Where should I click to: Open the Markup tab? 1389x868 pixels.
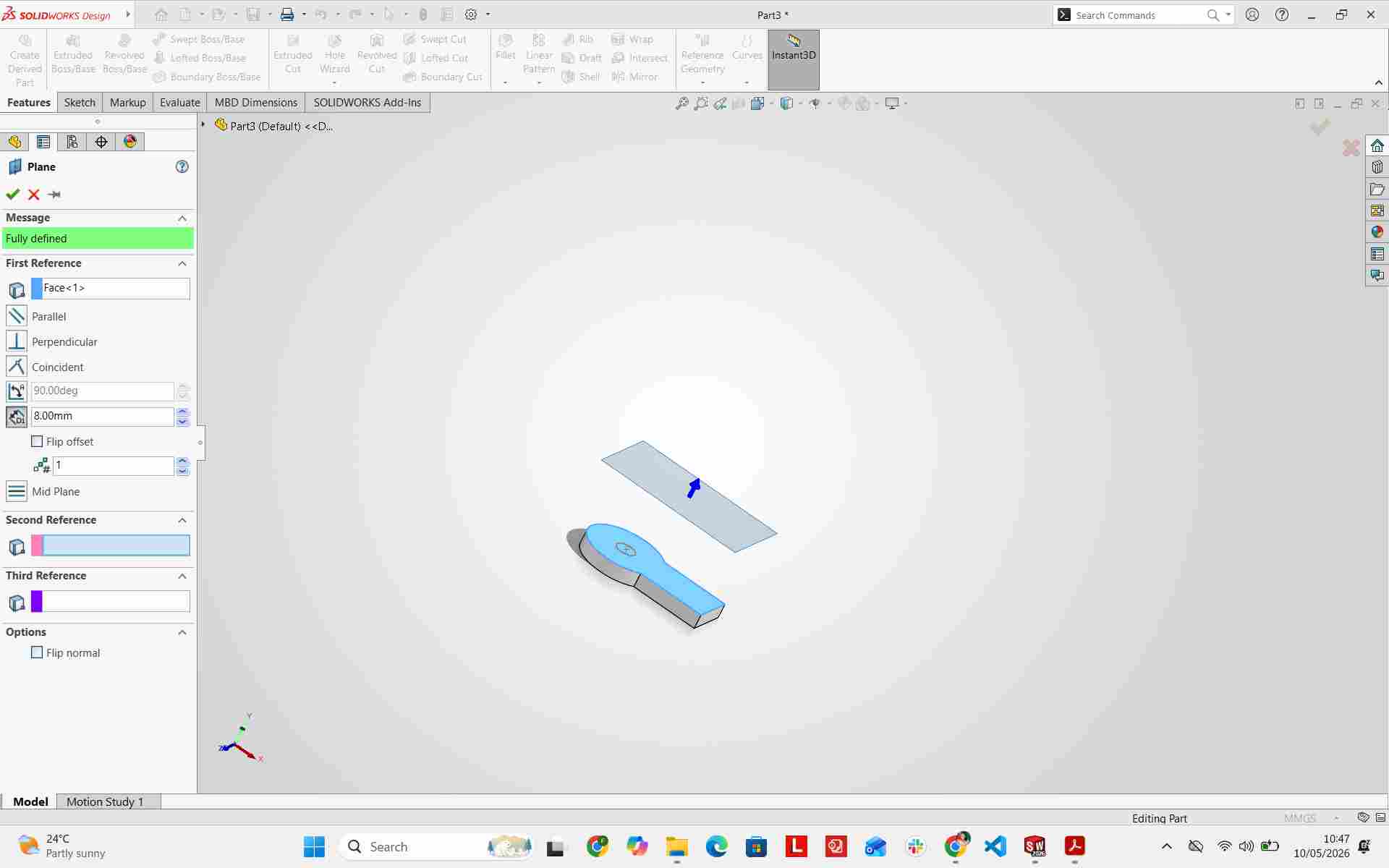click(x=128, y=103)
